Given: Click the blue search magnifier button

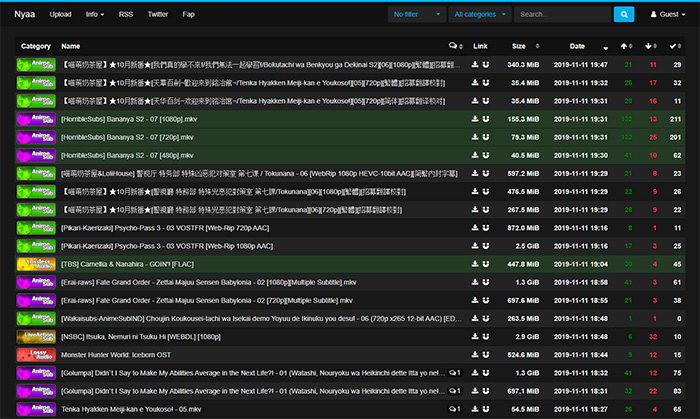Looking at the screenshot, I should 623,15.
